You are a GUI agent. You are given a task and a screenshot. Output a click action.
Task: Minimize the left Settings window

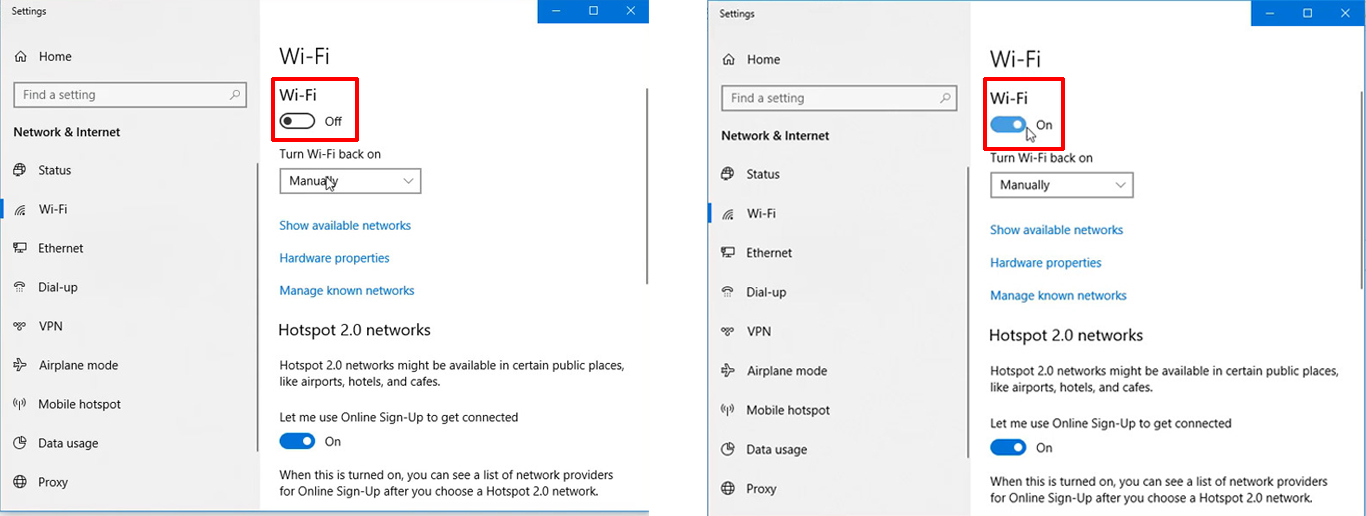click(x=556, y=11)
